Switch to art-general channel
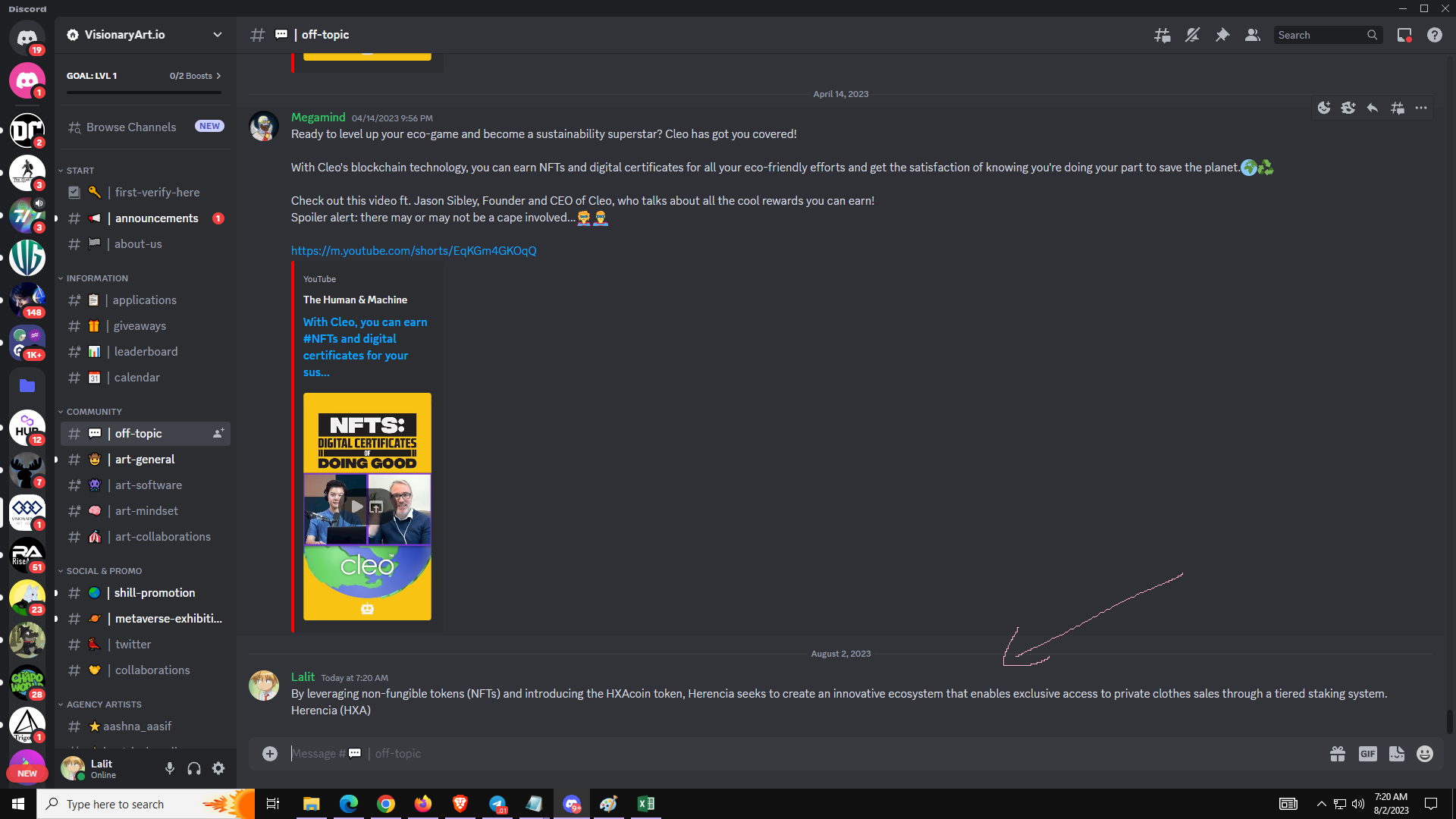The height and width of the screenshot is (819, 1456). coord(146,460)
